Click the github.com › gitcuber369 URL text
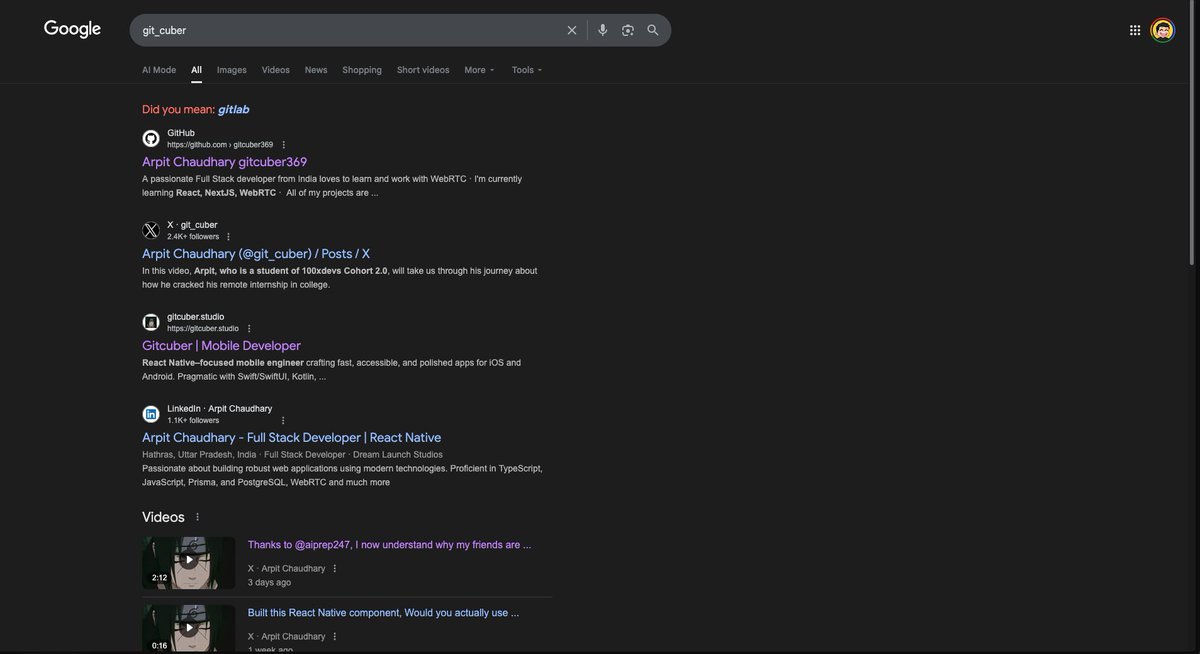Screen dimensions: 1200x654 click(220, 145)
